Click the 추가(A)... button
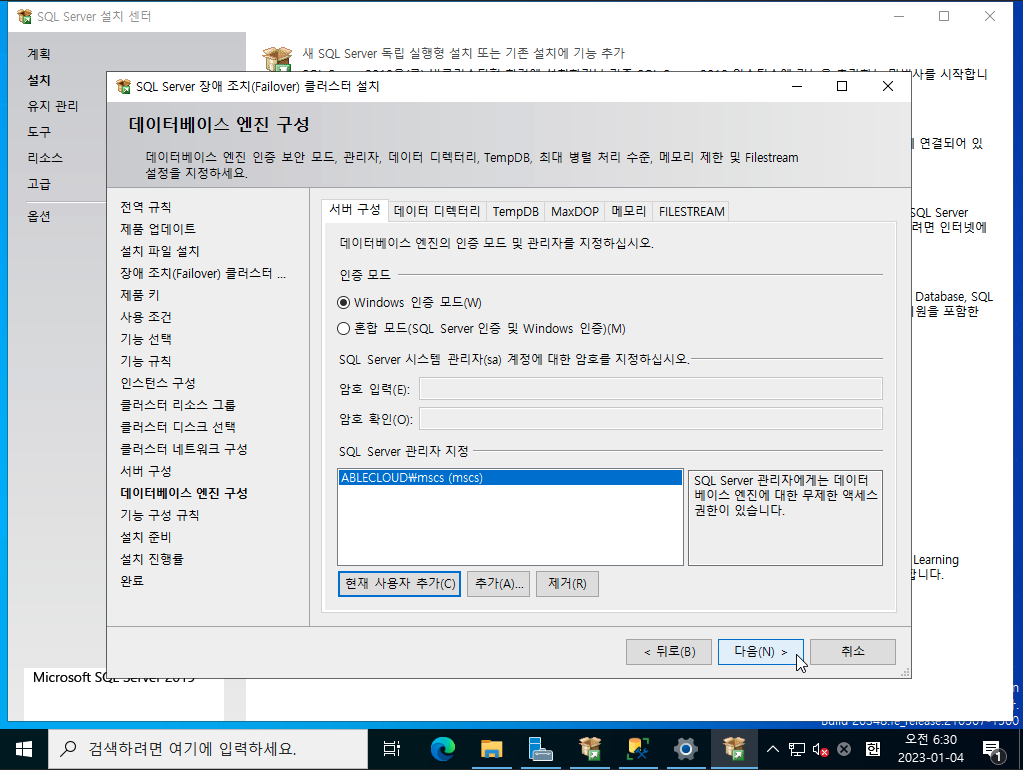The width and height of the screenshot is (1023, 770). pos(499,583)
